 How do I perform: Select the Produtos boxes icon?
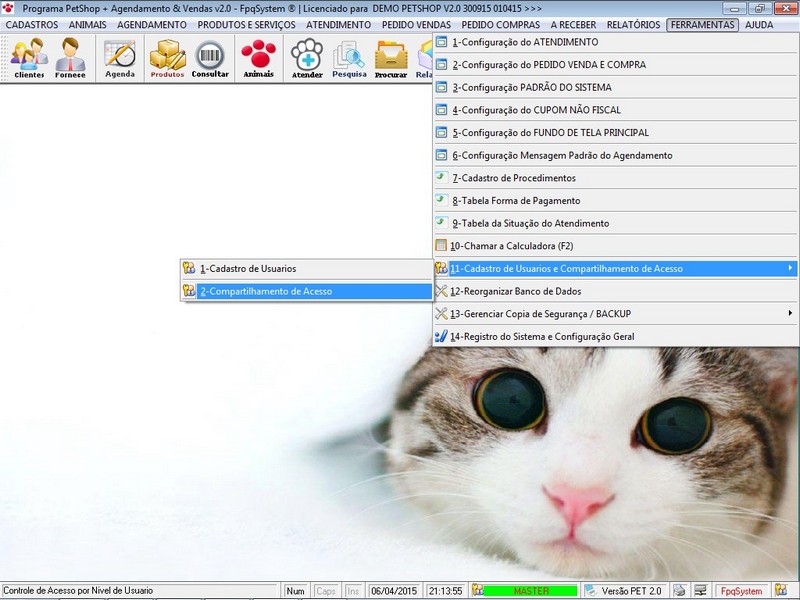[167, 58]
